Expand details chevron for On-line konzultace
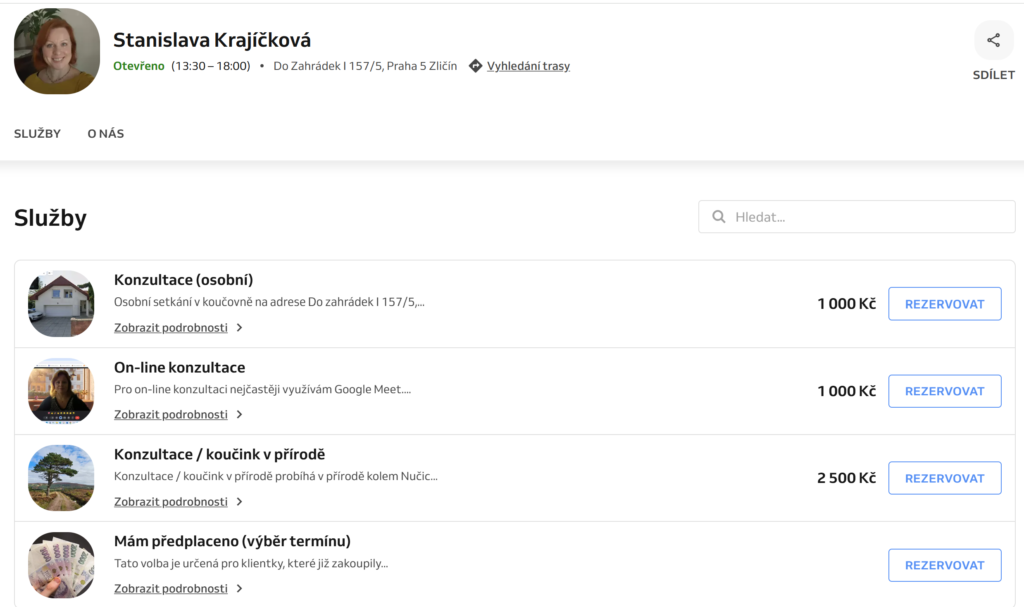Screen dimensions: 1024x607 [240, 415]
